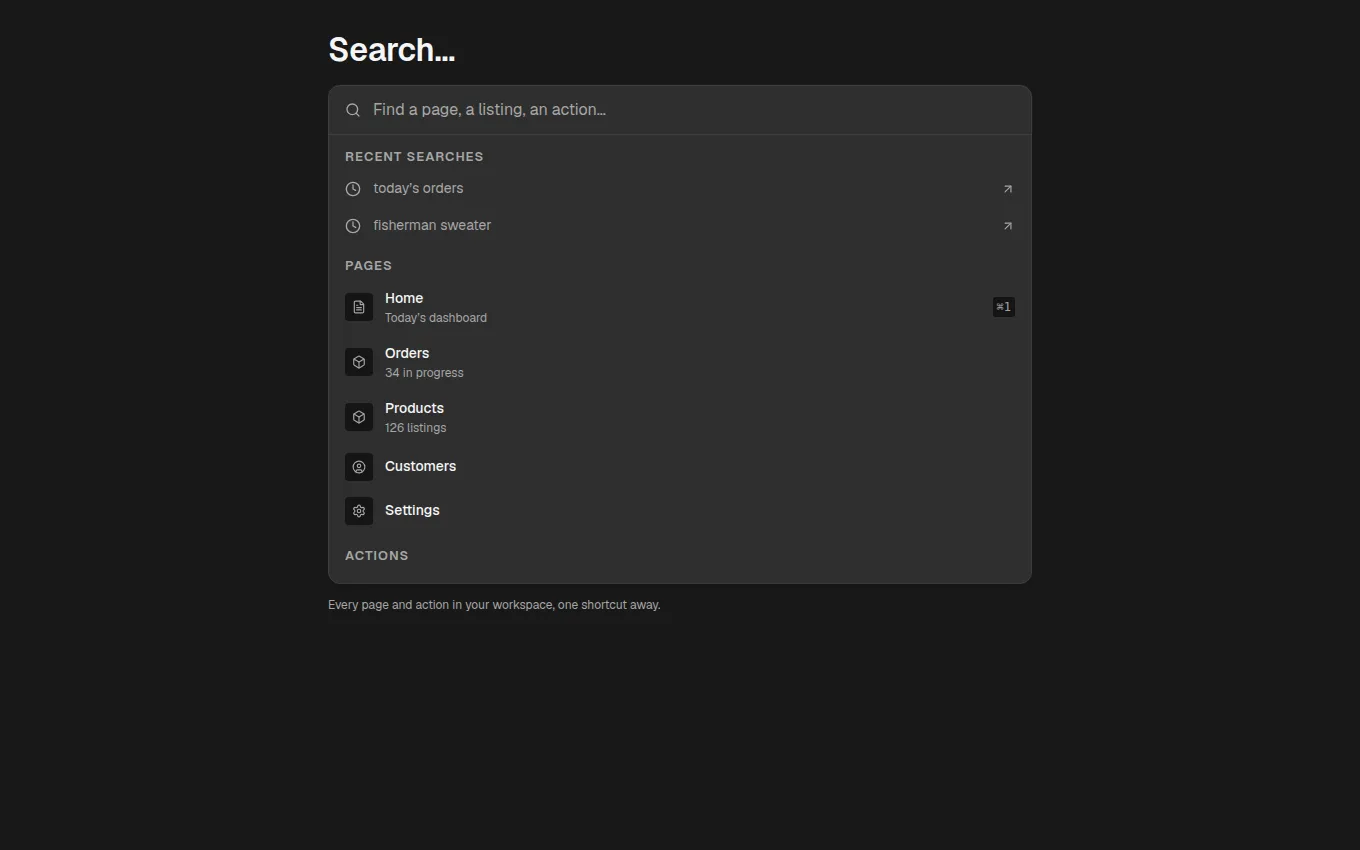Click clock icon beside today's orders
Image resolution: width=1360 pixels, height=850 pixels.
353,189
